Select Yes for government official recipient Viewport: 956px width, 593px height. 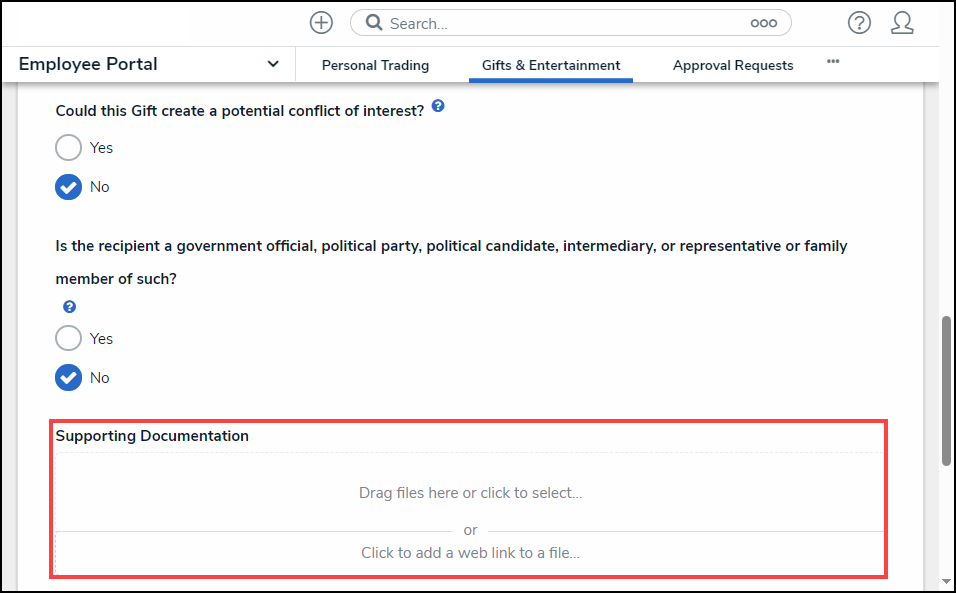pyautogui.click(x=69, y=339)
